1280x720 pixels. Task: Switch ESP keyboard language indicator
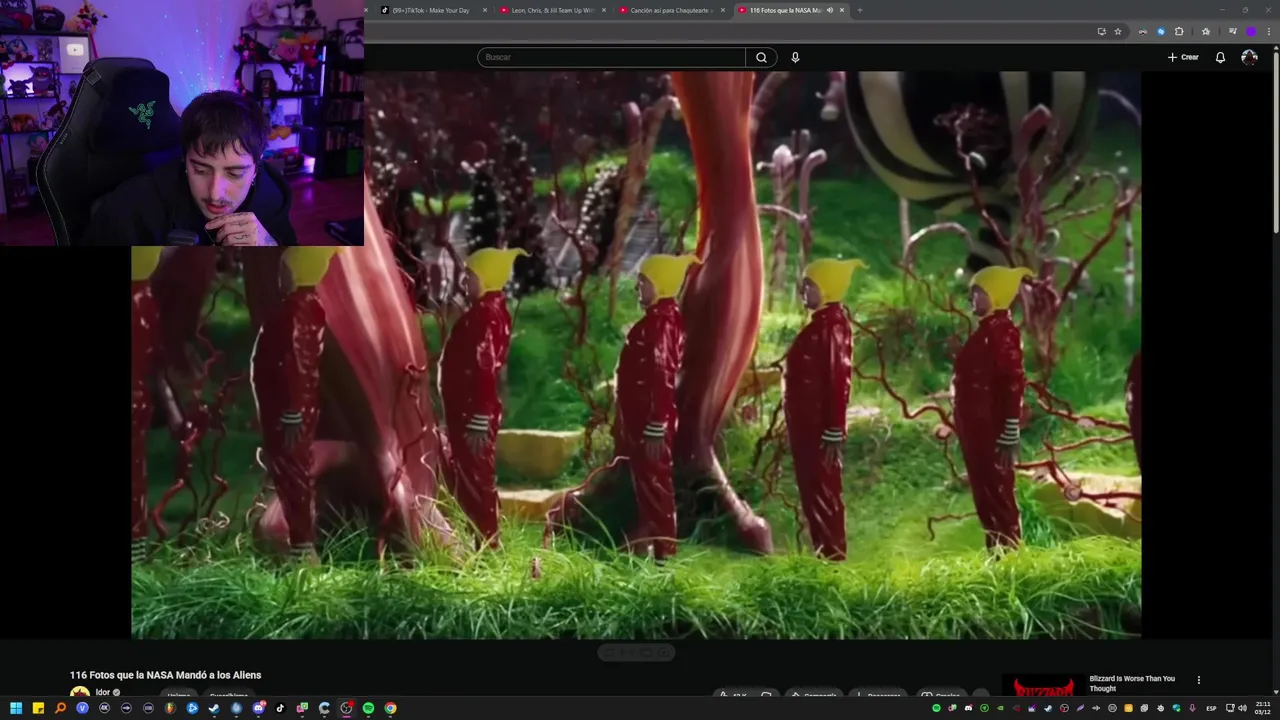1211,708
